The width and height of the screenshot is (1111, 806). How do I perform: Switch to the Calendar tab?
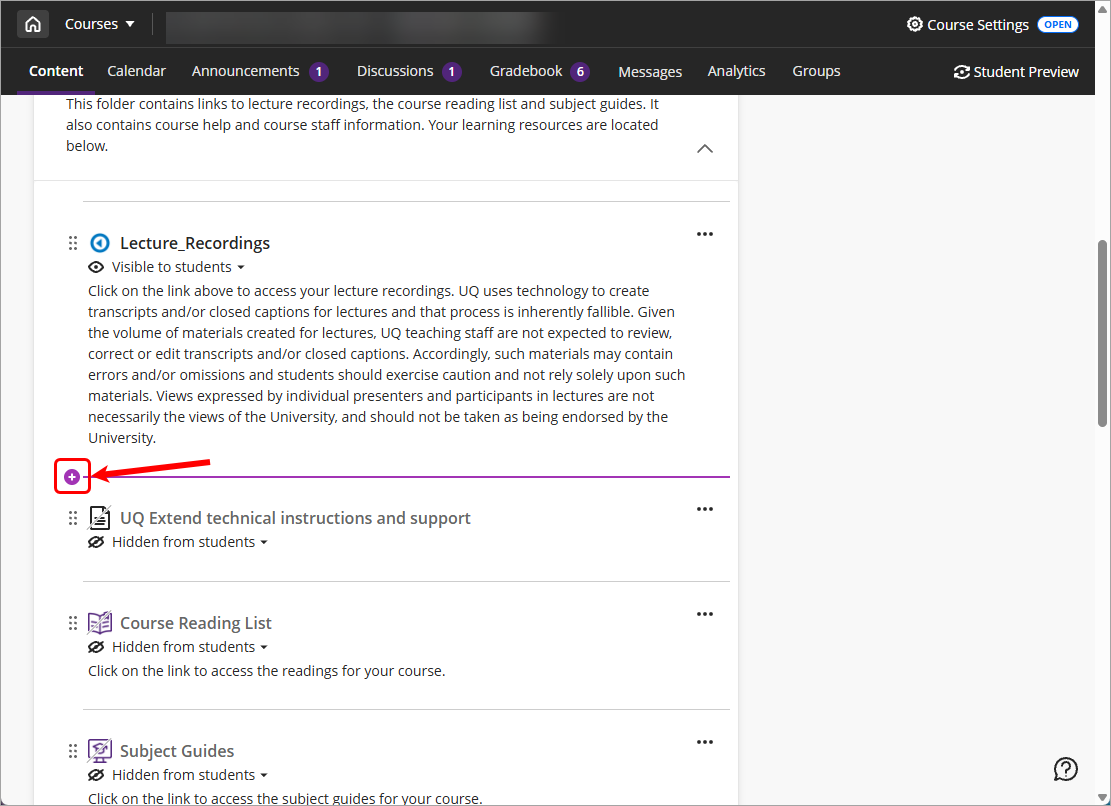(136, 71)
